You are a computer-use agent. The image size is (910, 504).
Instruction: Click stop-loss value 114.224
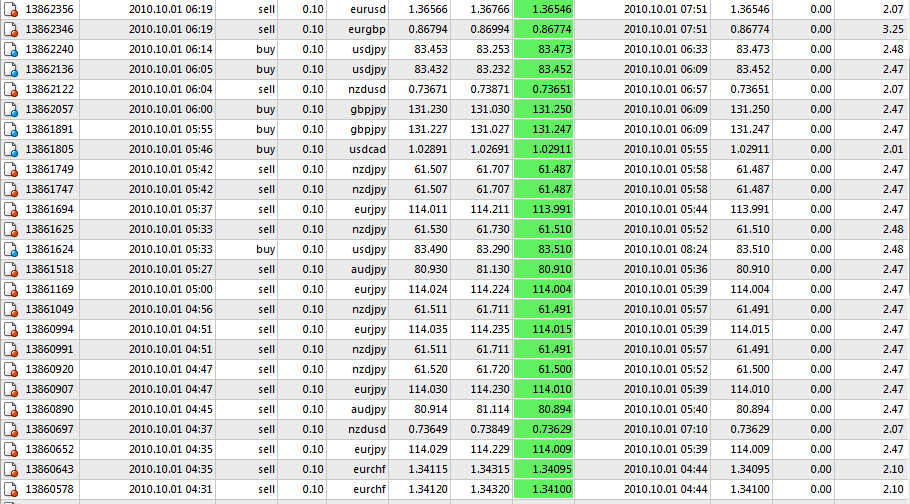coord(490,289)
